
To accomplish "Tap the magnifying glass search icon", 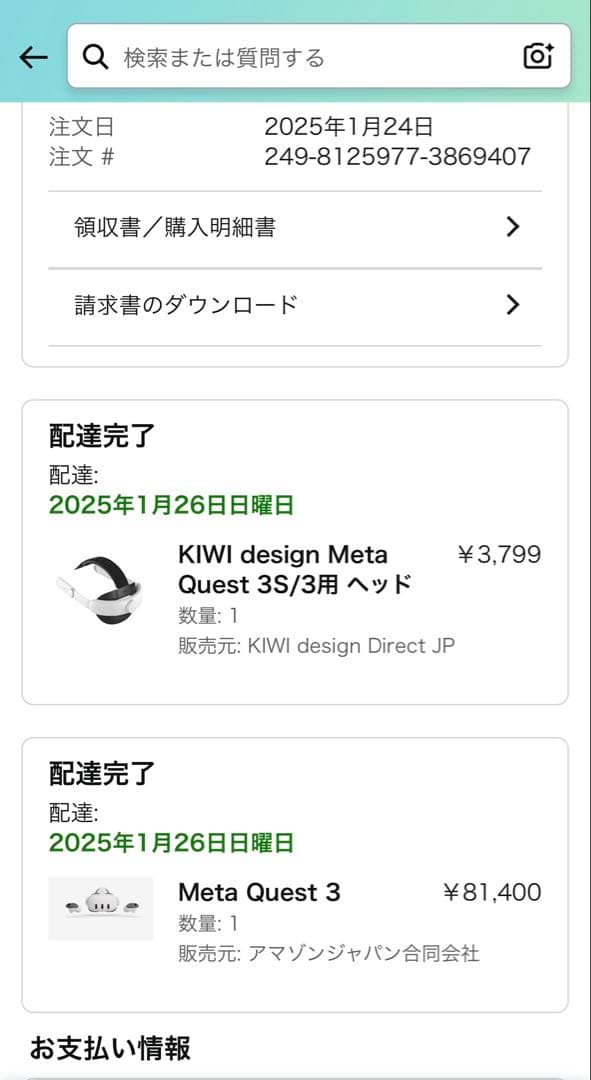I will [x=95, y=56].
